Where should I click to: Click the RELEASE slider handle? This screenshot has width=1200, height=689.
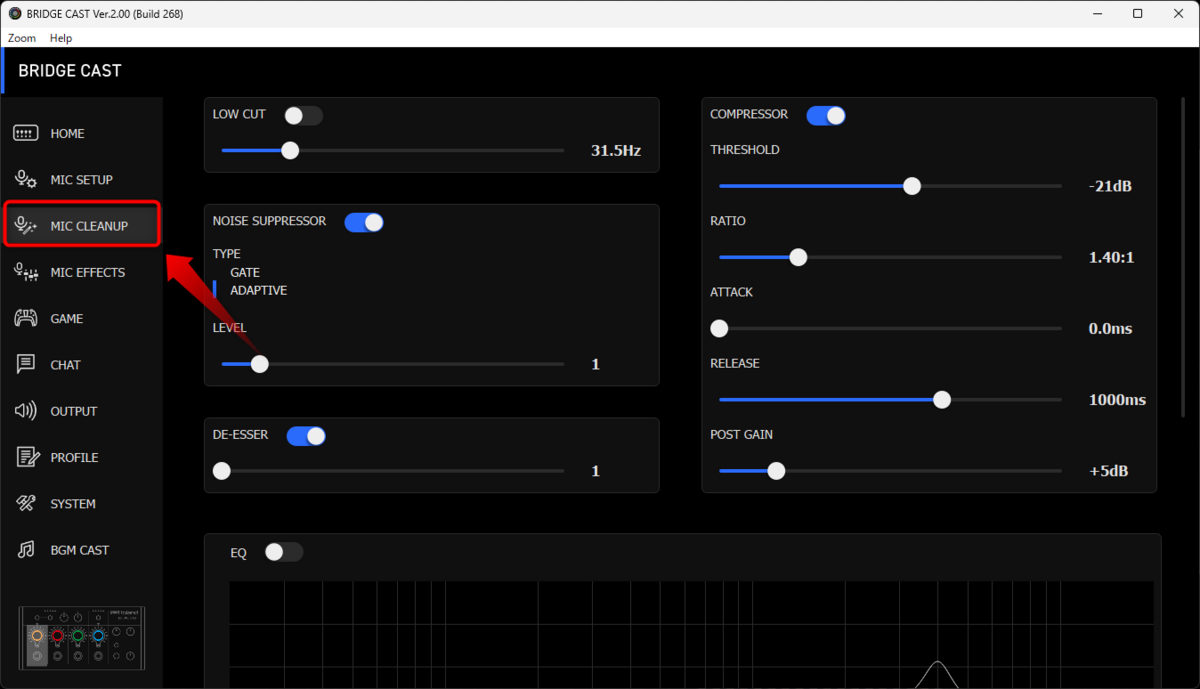coord(942,400)
